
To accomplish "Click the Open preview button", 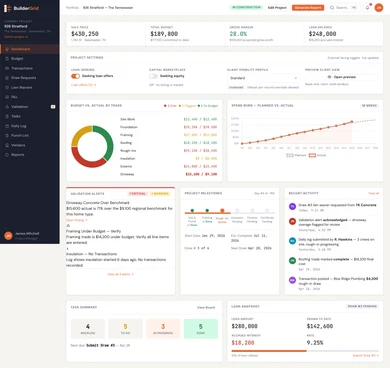I will [341, 77].
